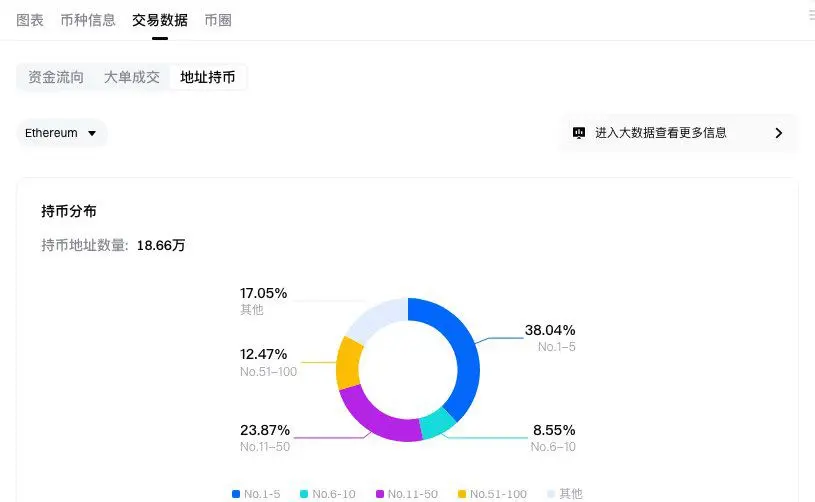Click the menu icon at top right

811,15
